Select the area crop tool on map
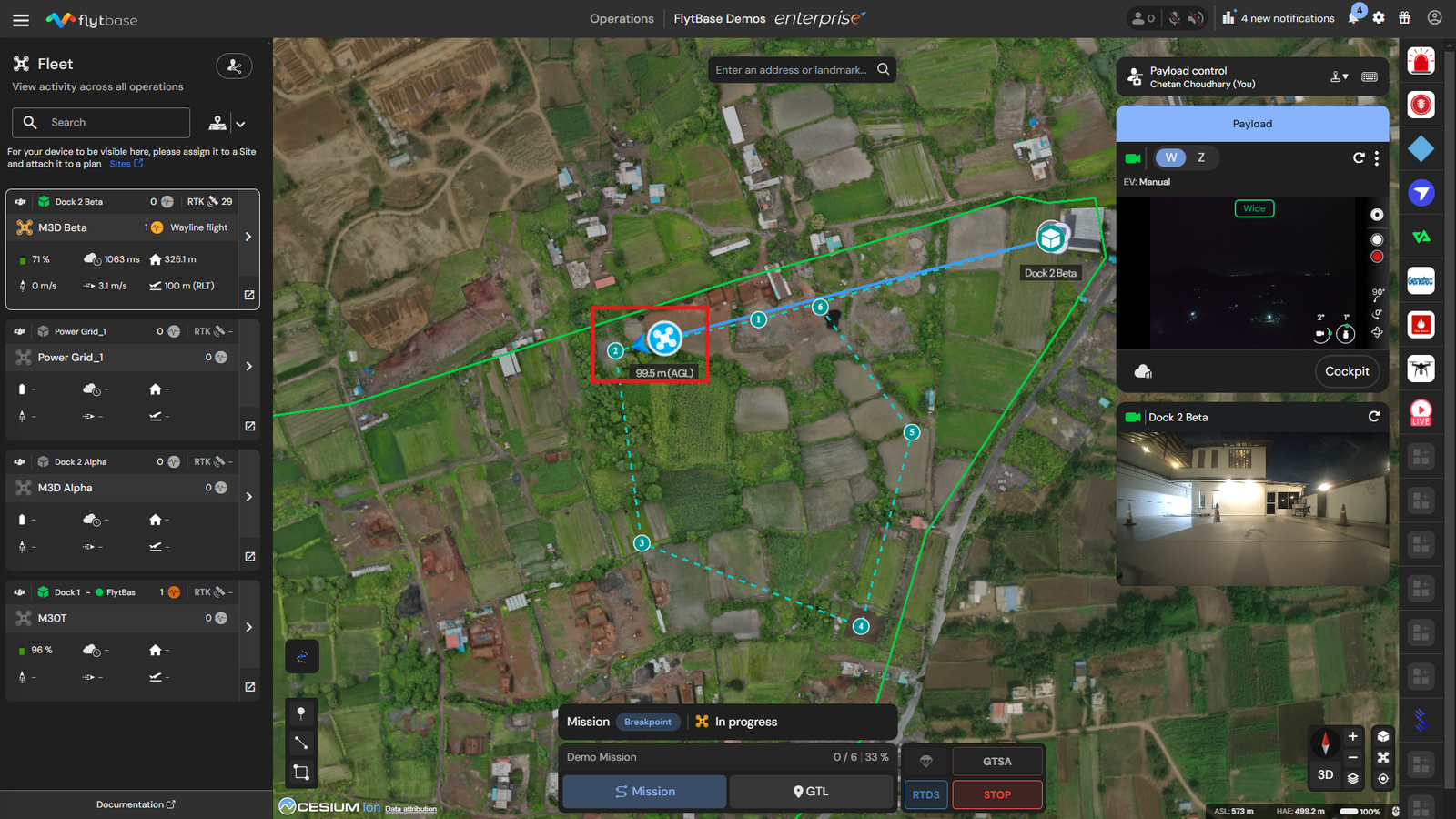This screenshot has width=1456, height=819. point(301,773)
